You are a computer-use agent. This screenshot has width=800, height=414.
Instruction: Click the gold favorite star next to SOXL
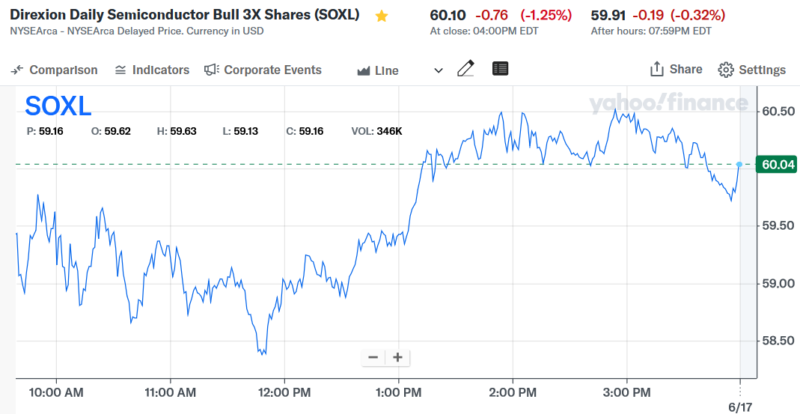tap(381, 16)
